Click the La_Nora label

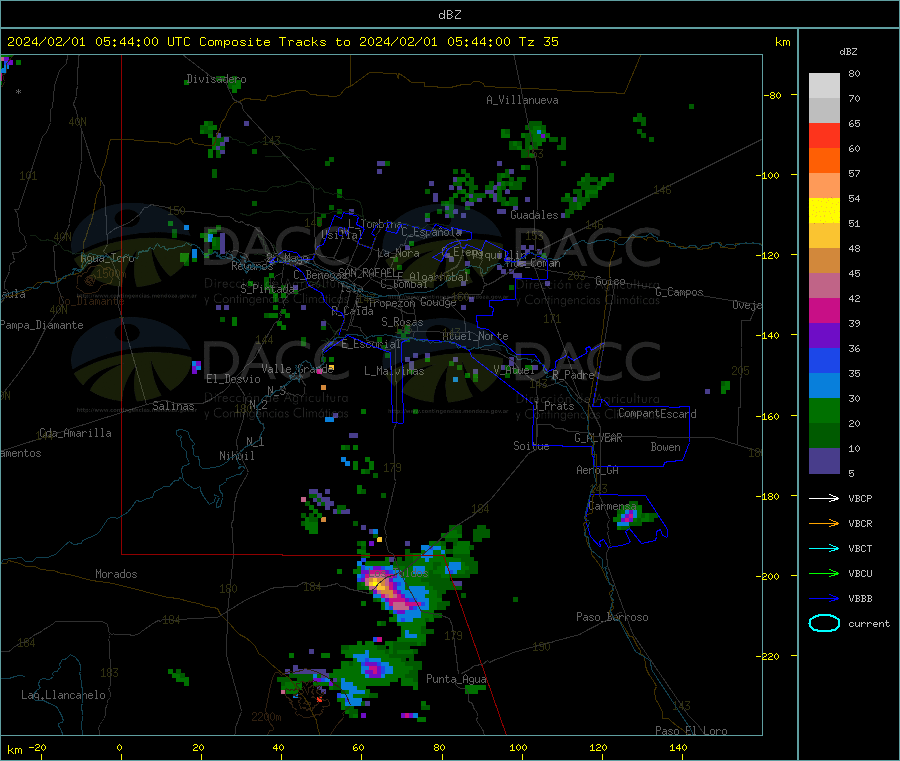click(398, 253)
